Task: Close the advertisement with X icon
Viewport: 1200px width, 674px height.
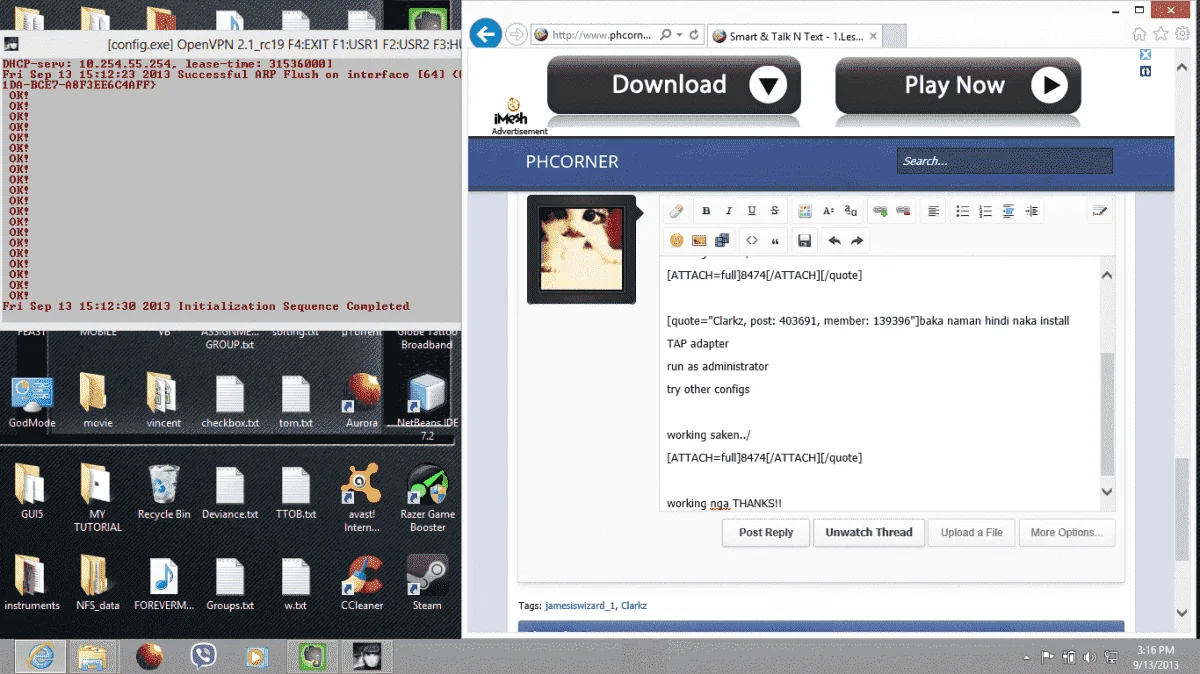Action: tap(1146, 56)
